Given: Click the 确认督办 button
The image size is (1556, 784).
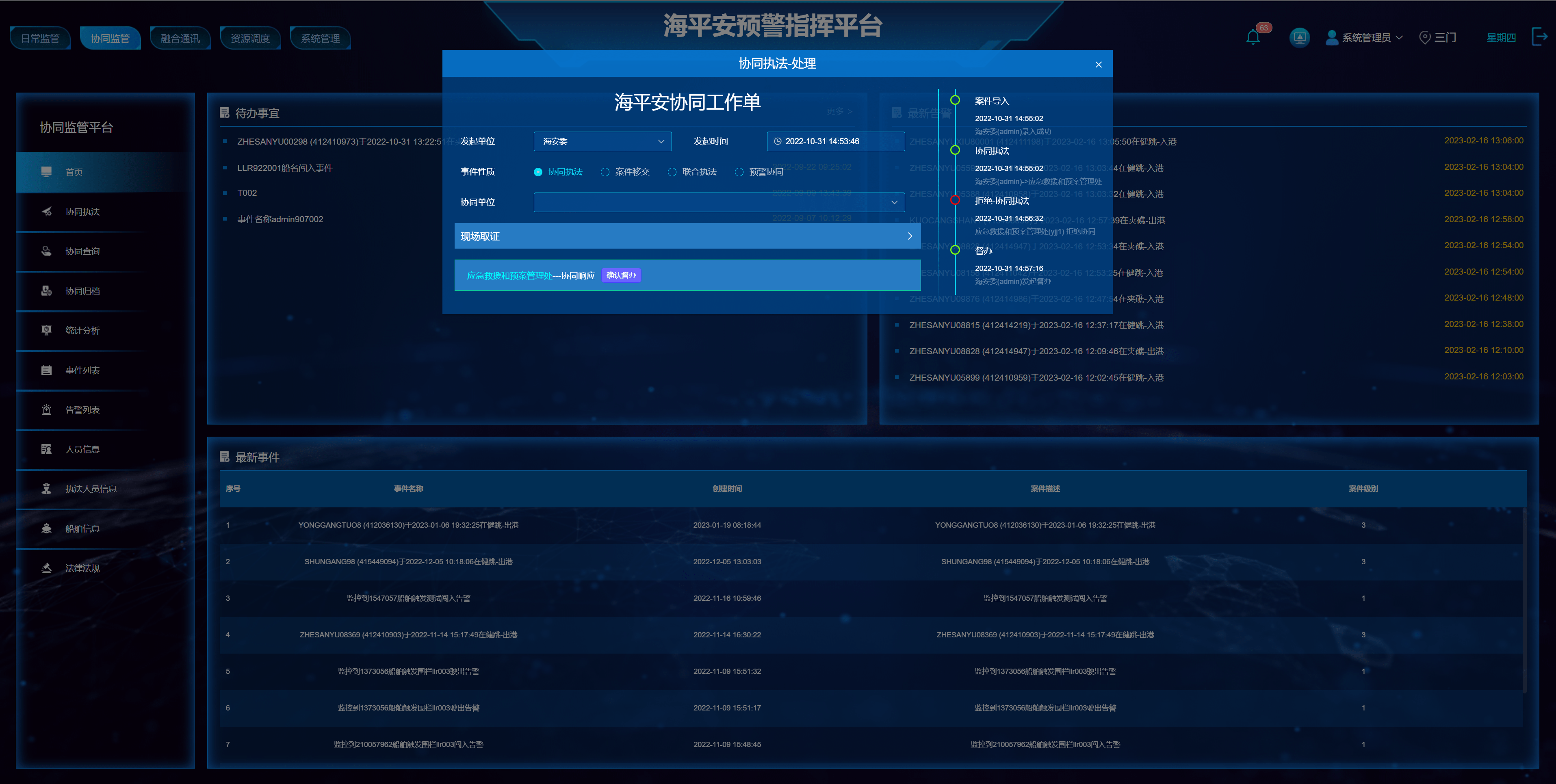Looking at the screenshot, I should pos(621,275).
